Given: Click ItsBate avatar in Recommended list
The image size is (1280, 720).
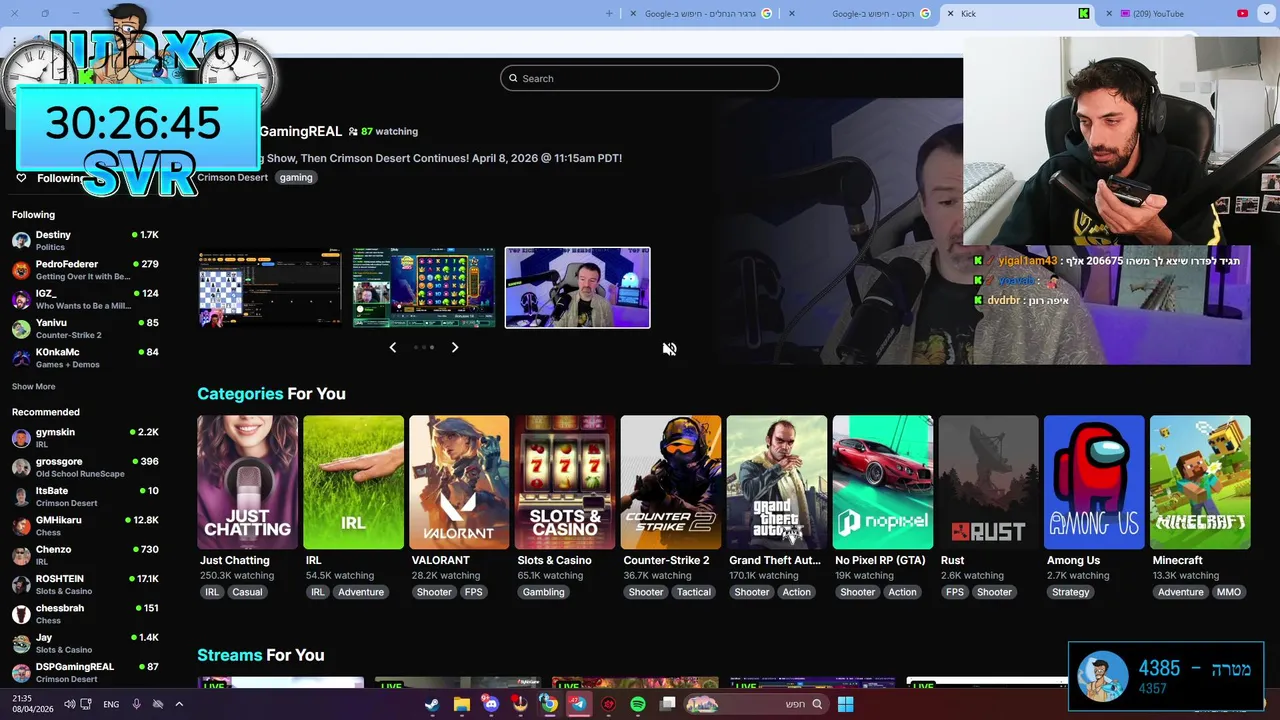Looking at the screenshot, I should coord(21,497).
